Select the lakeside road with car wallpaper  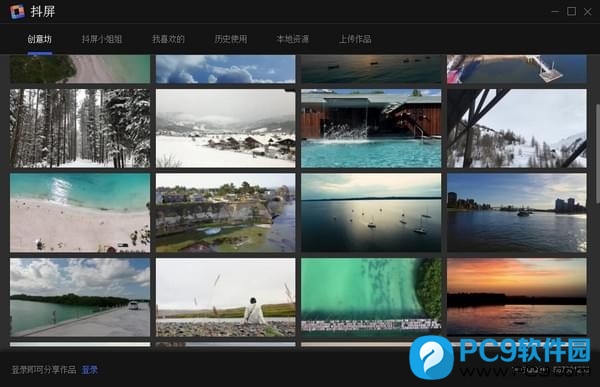point(80,297)
